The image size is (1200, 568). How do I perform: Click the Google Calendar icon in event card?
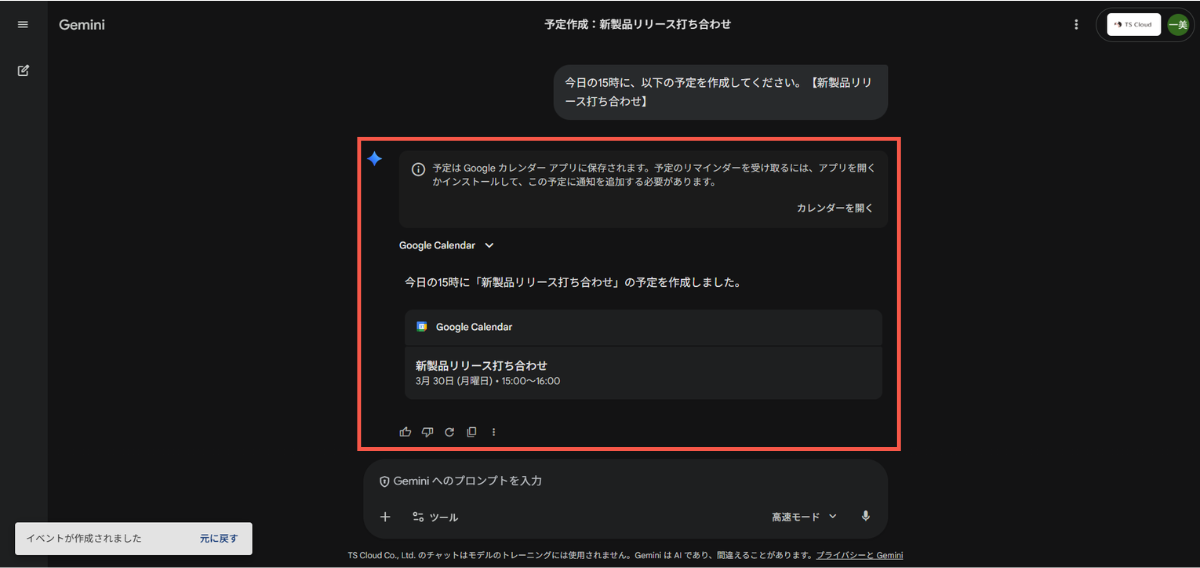(x=422, y=327)
